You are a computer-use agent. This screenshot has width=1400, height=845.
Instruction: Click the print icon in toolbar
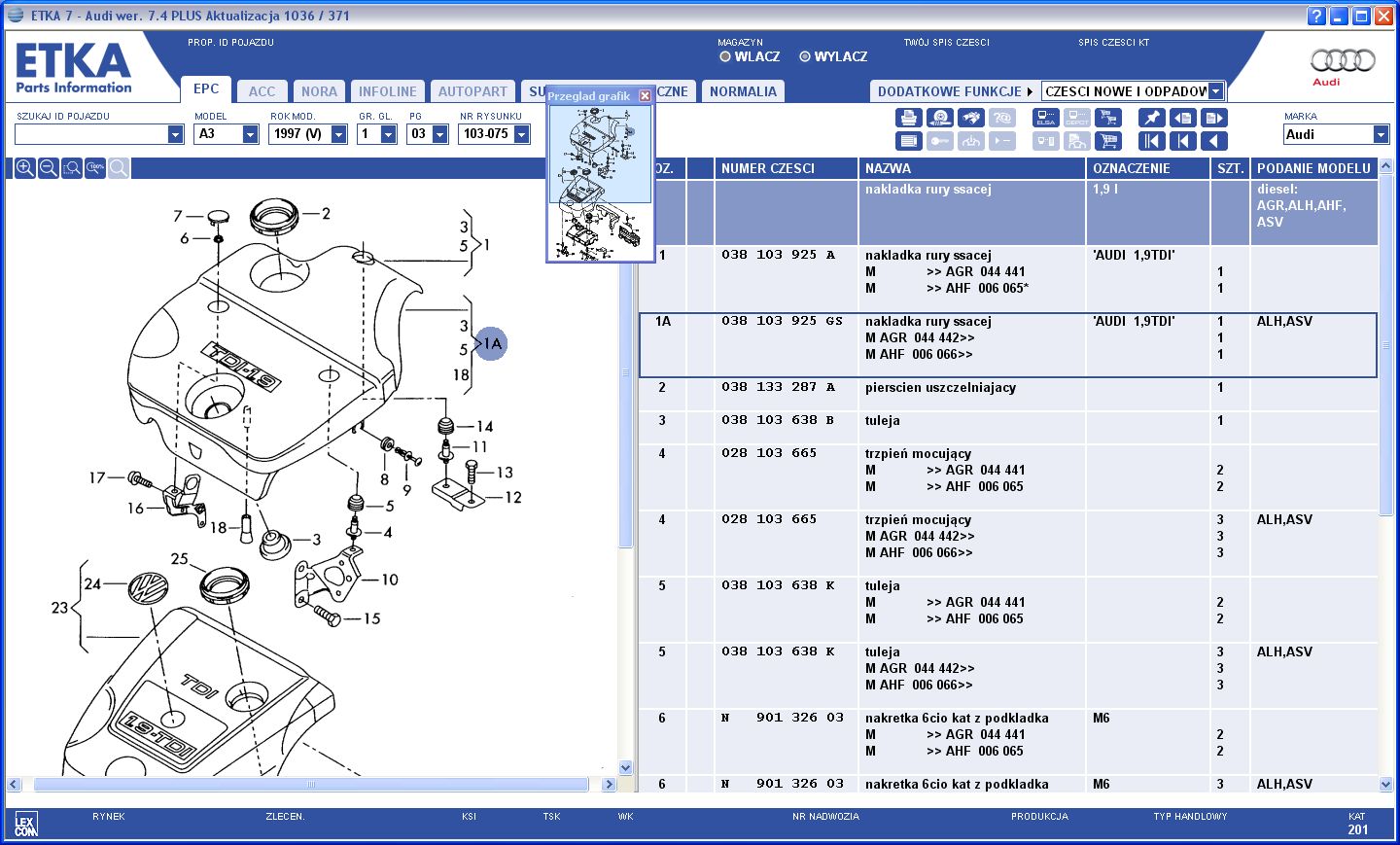(x=908, y=118)
